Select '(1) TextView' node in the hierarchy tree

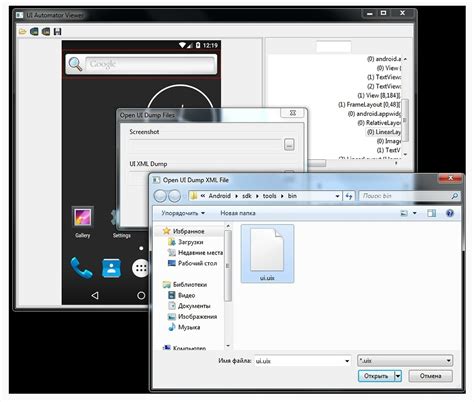coord(384,77)
